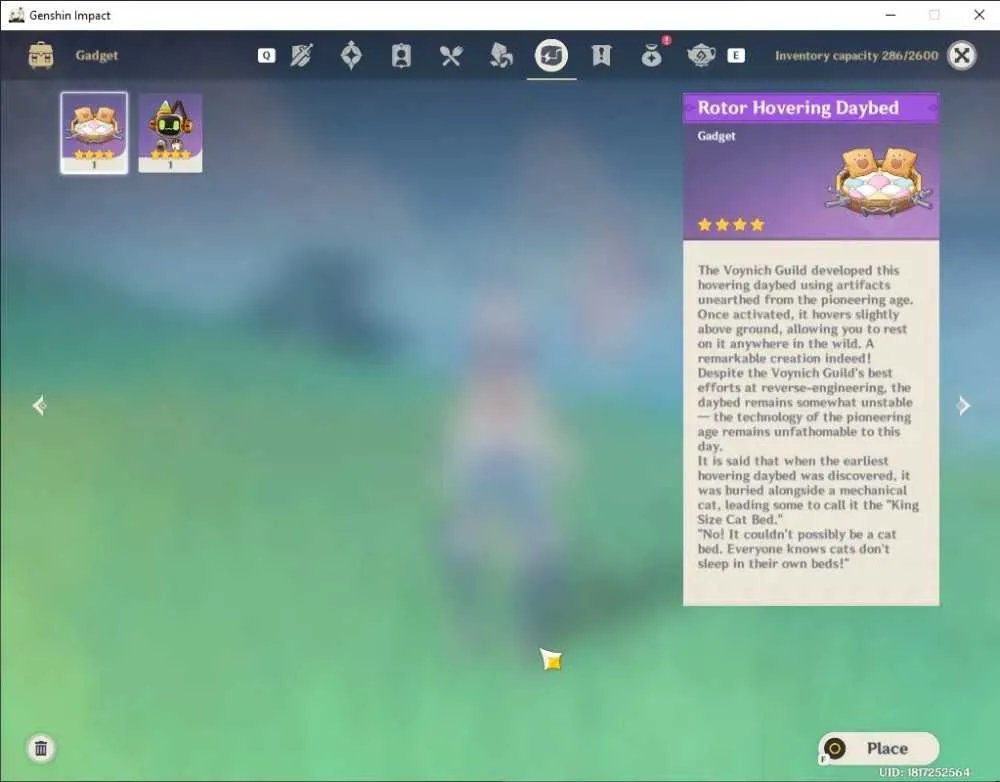The height and width of the screenshot is (782, 1000).
Task: Select the Rotor Hovering Daybed item
Action: (x=94, y=133)
